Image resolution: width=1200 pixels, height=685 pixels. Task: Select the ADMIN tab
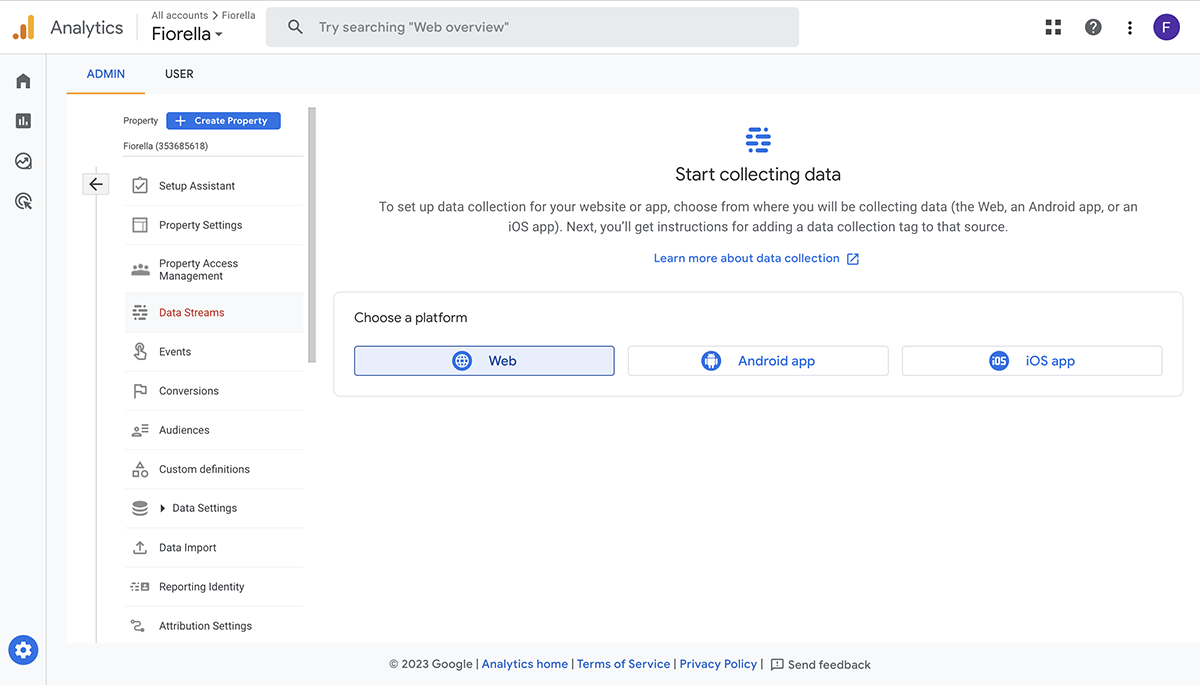pos(105,73)
